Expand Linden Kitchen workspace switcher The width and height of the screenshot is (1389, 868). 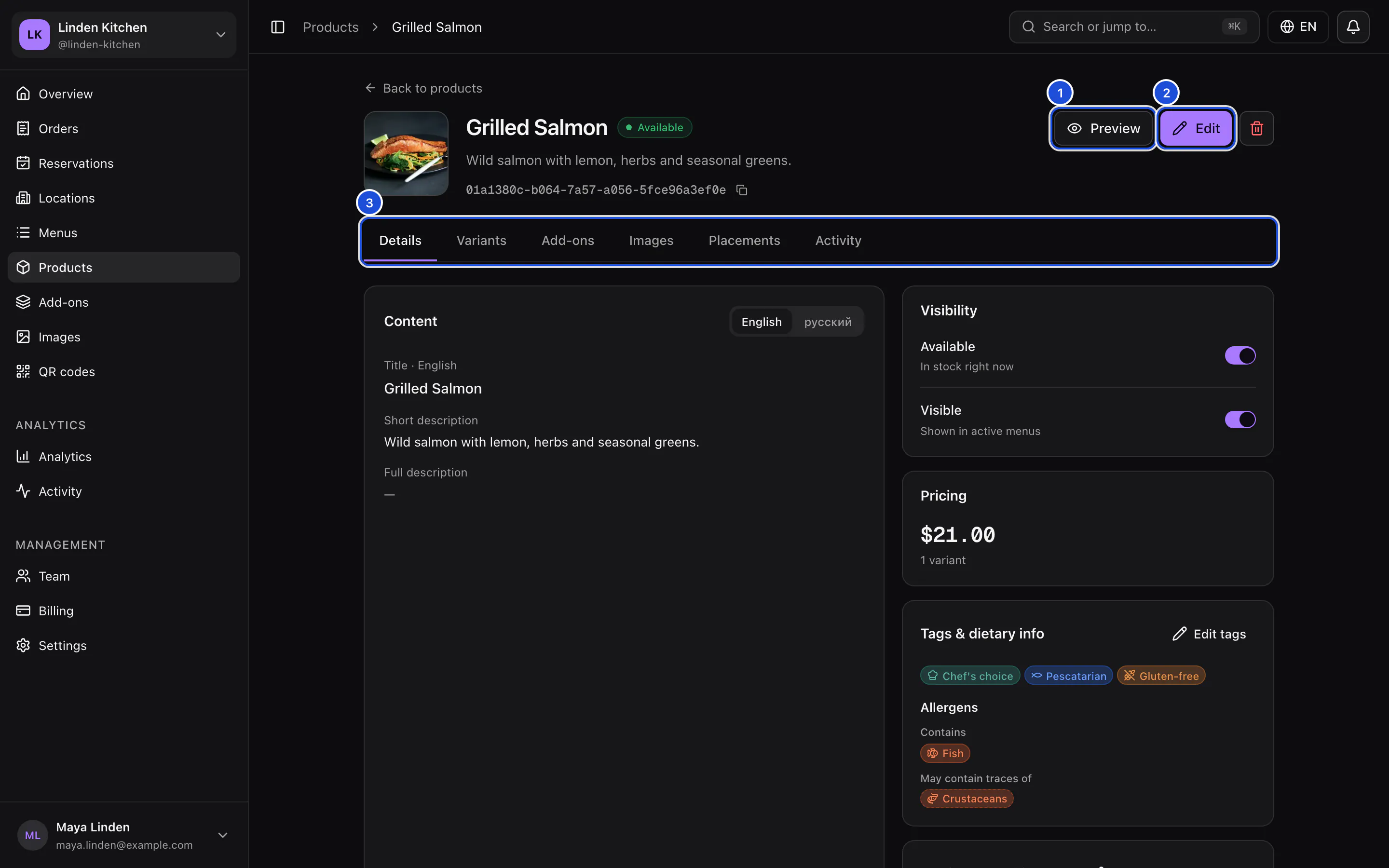pyautogui.click(x=124, y=34)
